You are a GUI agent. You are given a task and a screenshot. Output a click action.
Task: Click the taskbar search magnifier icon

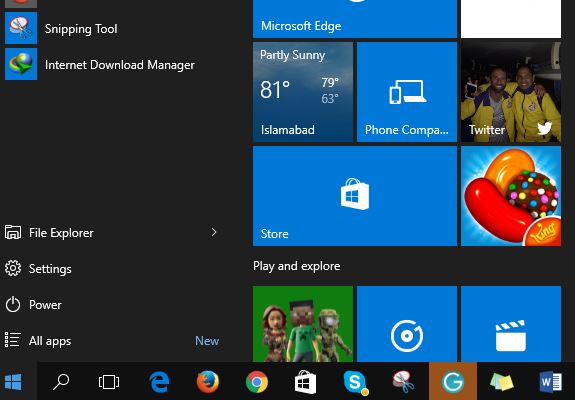[x=61, y=382]
